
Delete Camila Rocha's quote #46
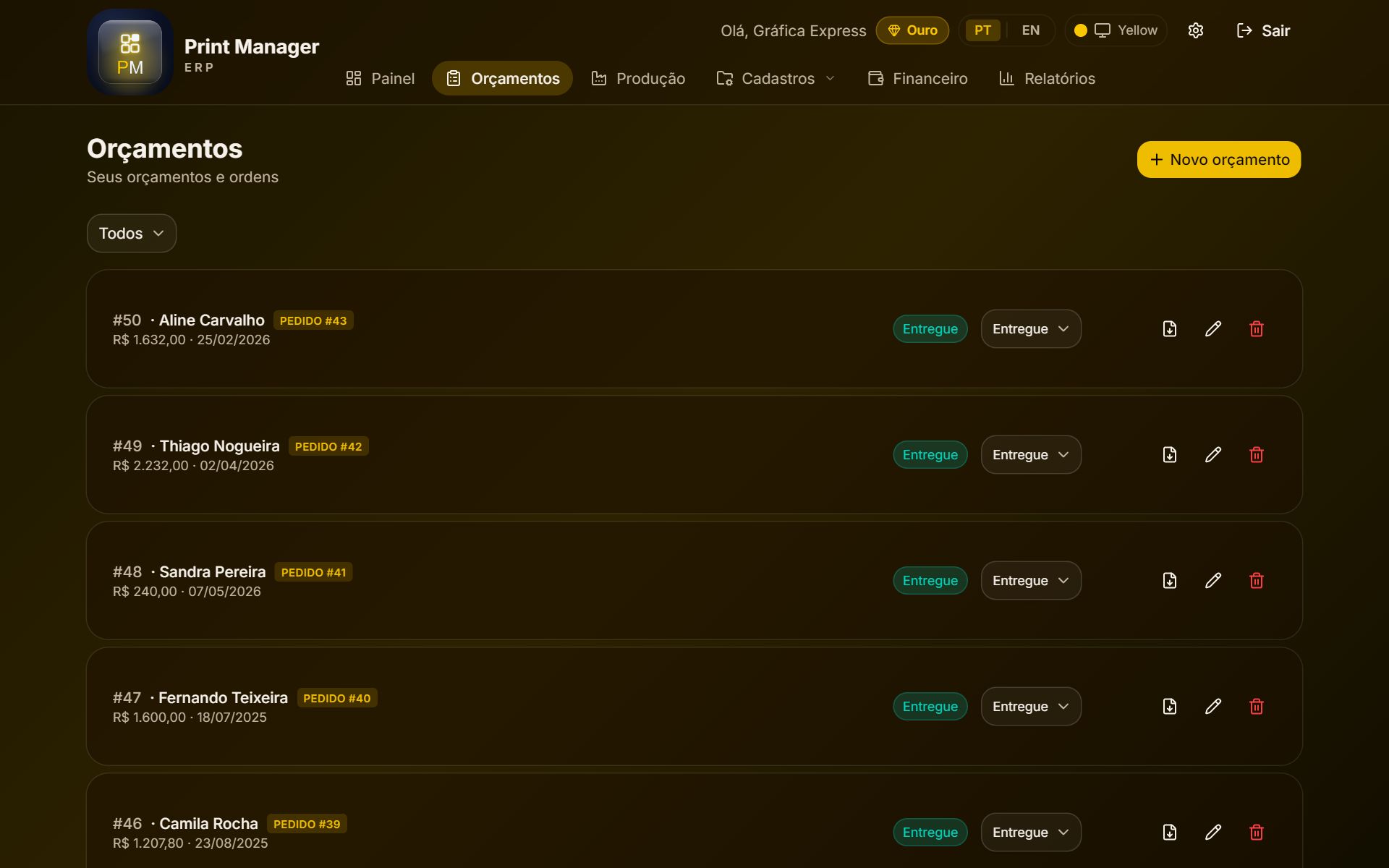click(x=1257, y=833)
